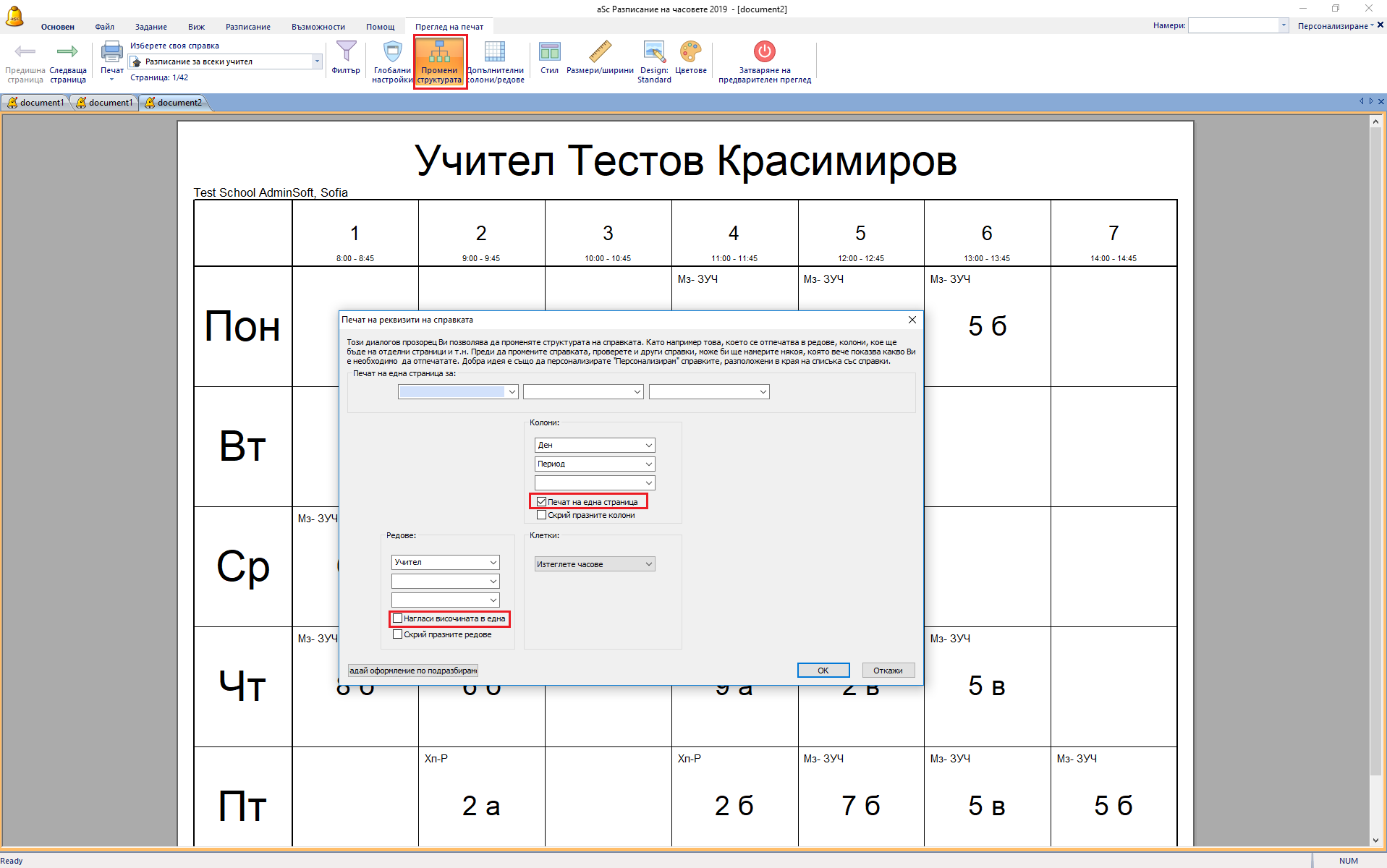
Task: Click Затваряне на предварителен преглед power icon
Action: pos(764,53)
